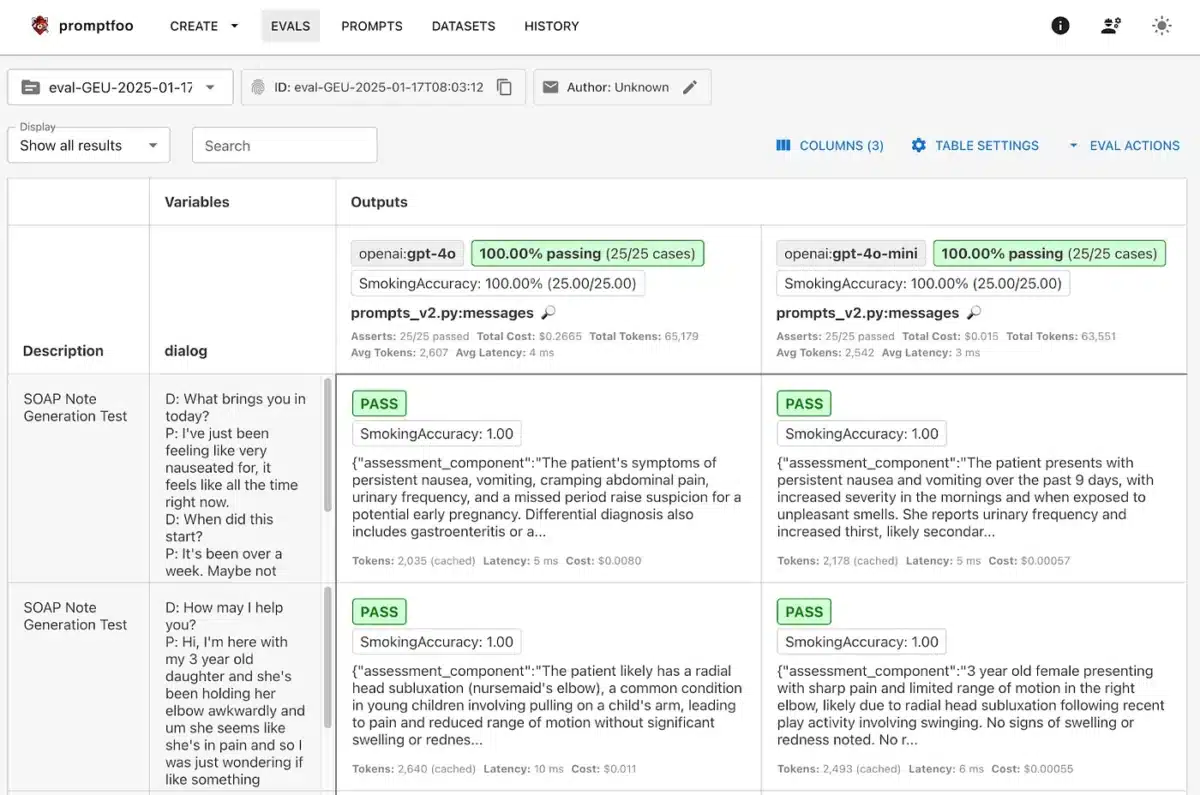The image size is (1200, 795).
Task: Click gpt-4o-mini SmokingAccuracy 100.00% chip
Action: [923, 283]
